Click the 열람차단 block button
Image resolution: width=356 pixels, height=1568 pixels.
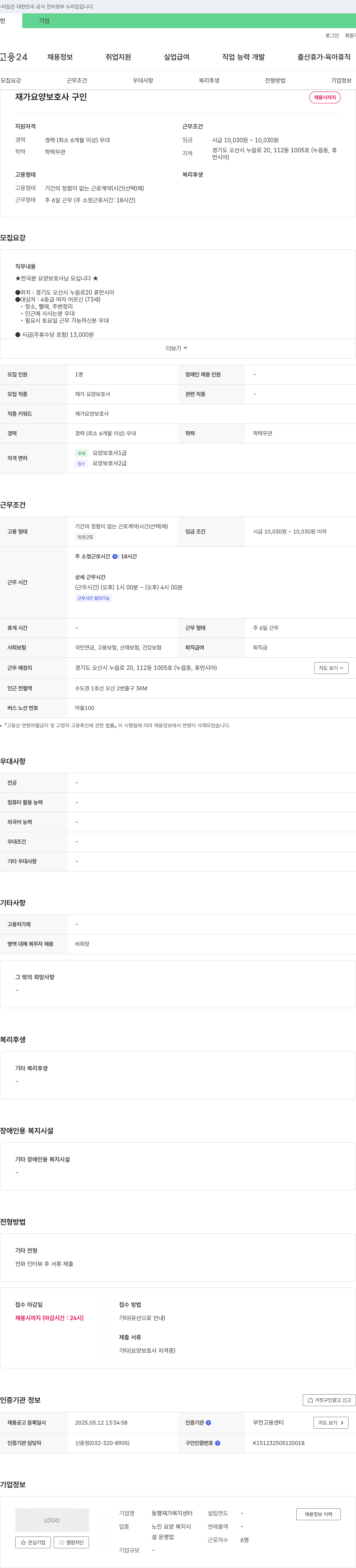(71, 1542)
